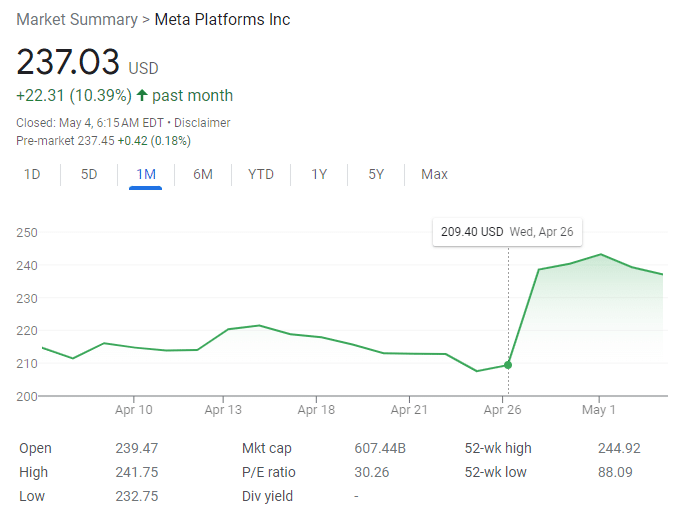
Task: Click the green data point on Apr 26
Action: pyautogui.click(x=508, y=365)
